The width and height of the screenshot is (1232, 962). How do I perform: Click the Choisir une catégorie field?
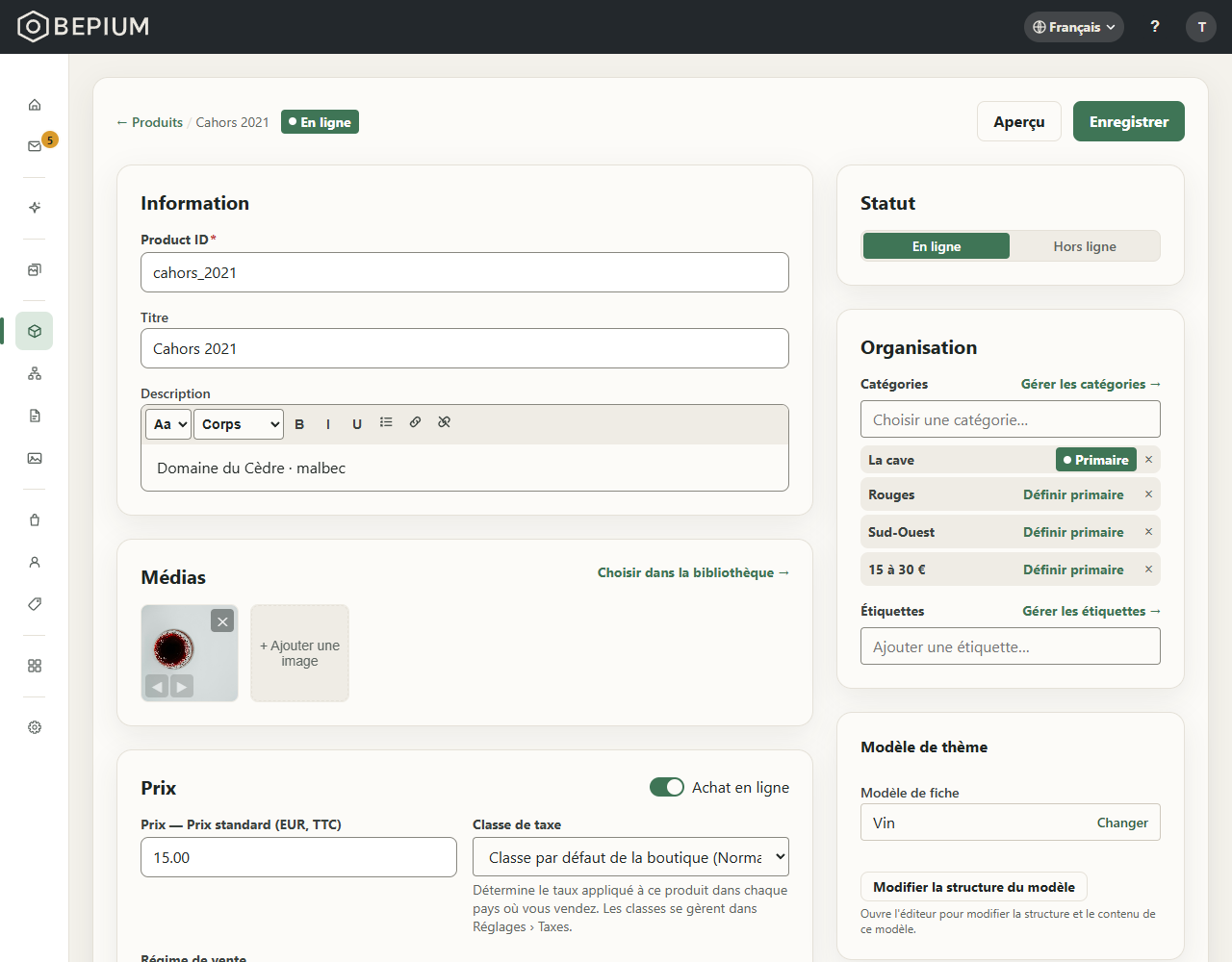pos(1011,419)
